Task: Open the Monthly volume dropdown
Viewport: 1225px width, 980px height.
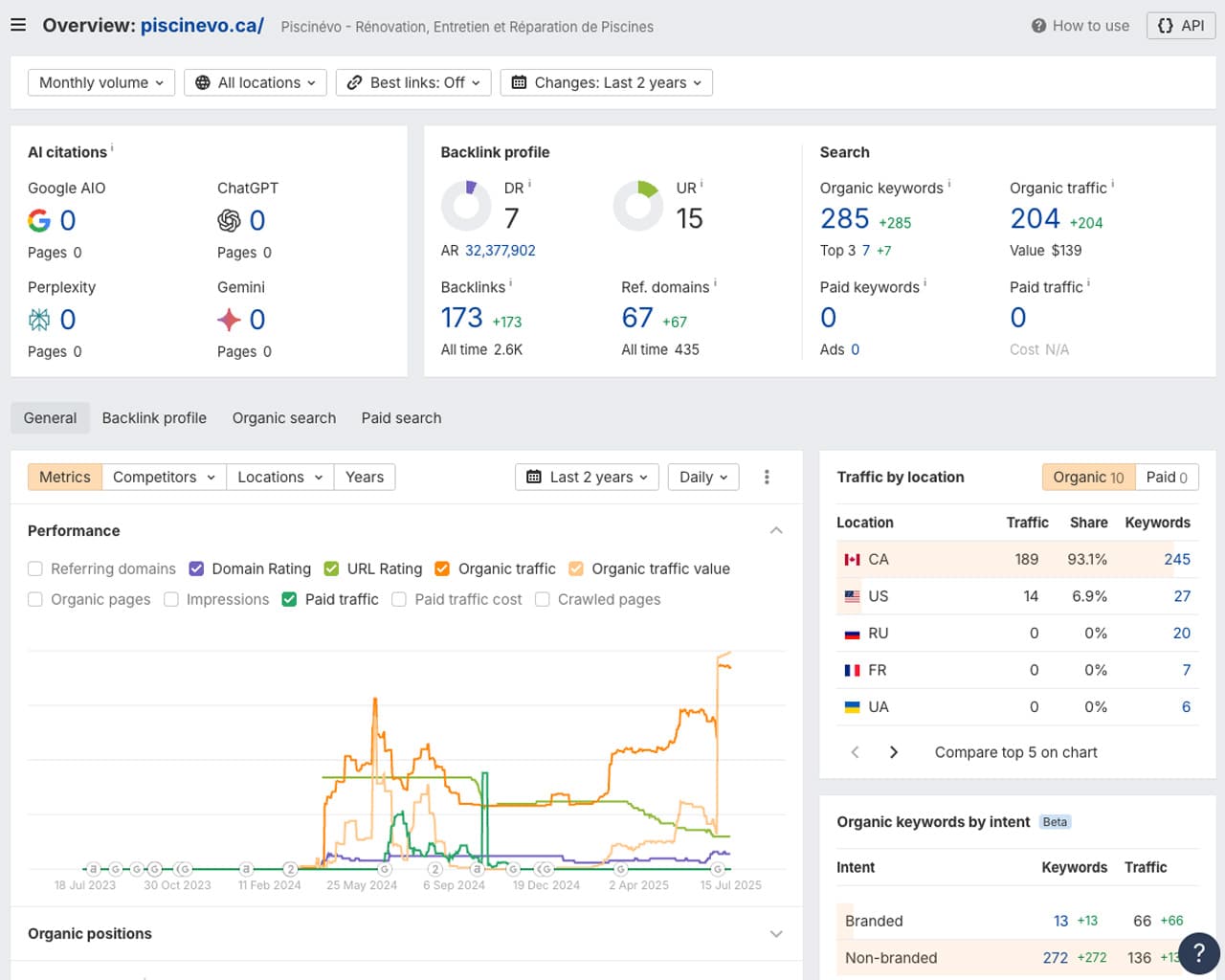Action: coord(101,82)
